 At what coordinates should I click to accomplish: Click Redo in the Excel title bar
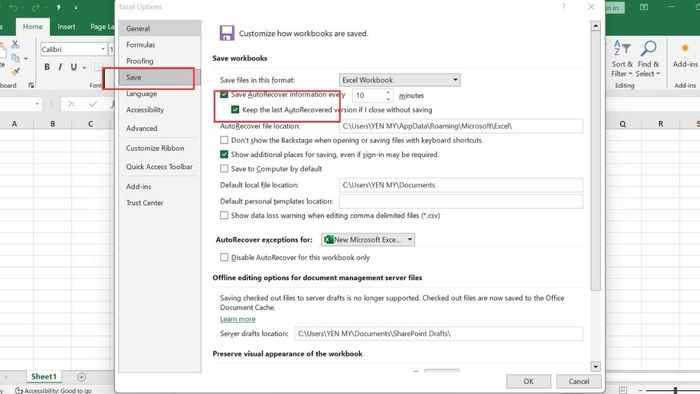[x=36, y=8]
